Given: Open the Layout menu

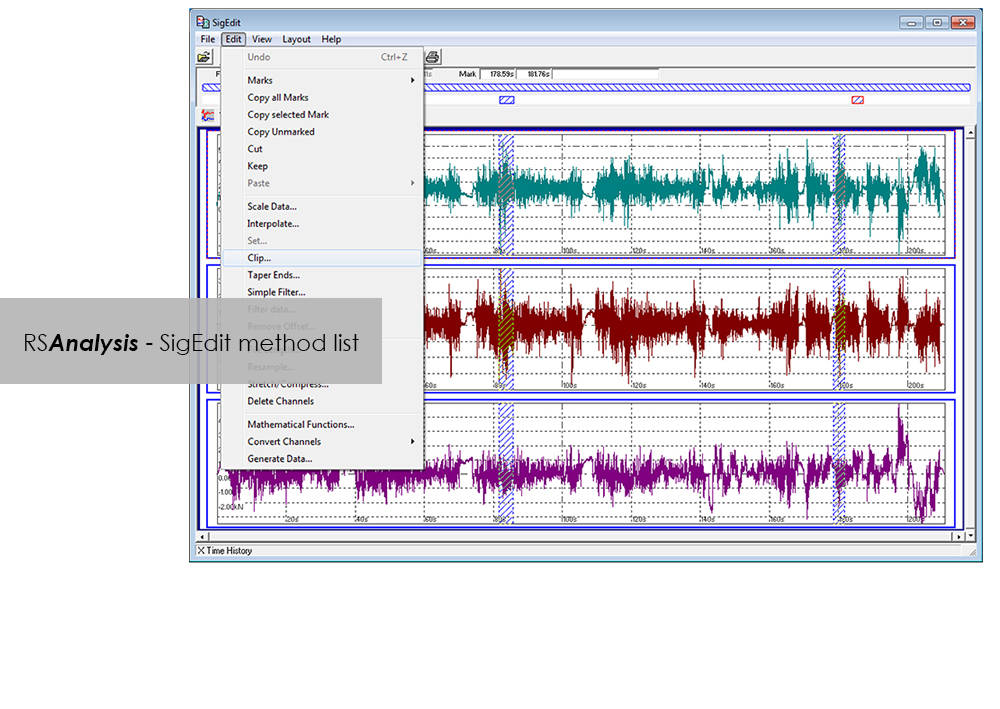Looking at the screenshot, I should (x=296, y=39).
